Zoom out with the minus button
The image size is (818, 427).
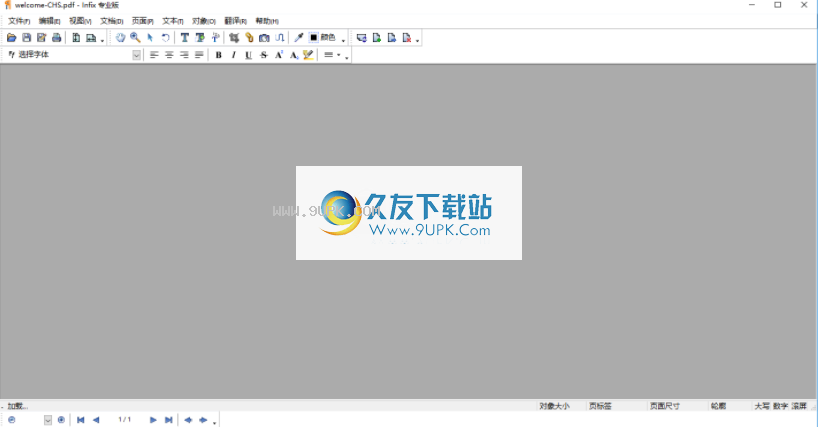click(x=12, y=420)
